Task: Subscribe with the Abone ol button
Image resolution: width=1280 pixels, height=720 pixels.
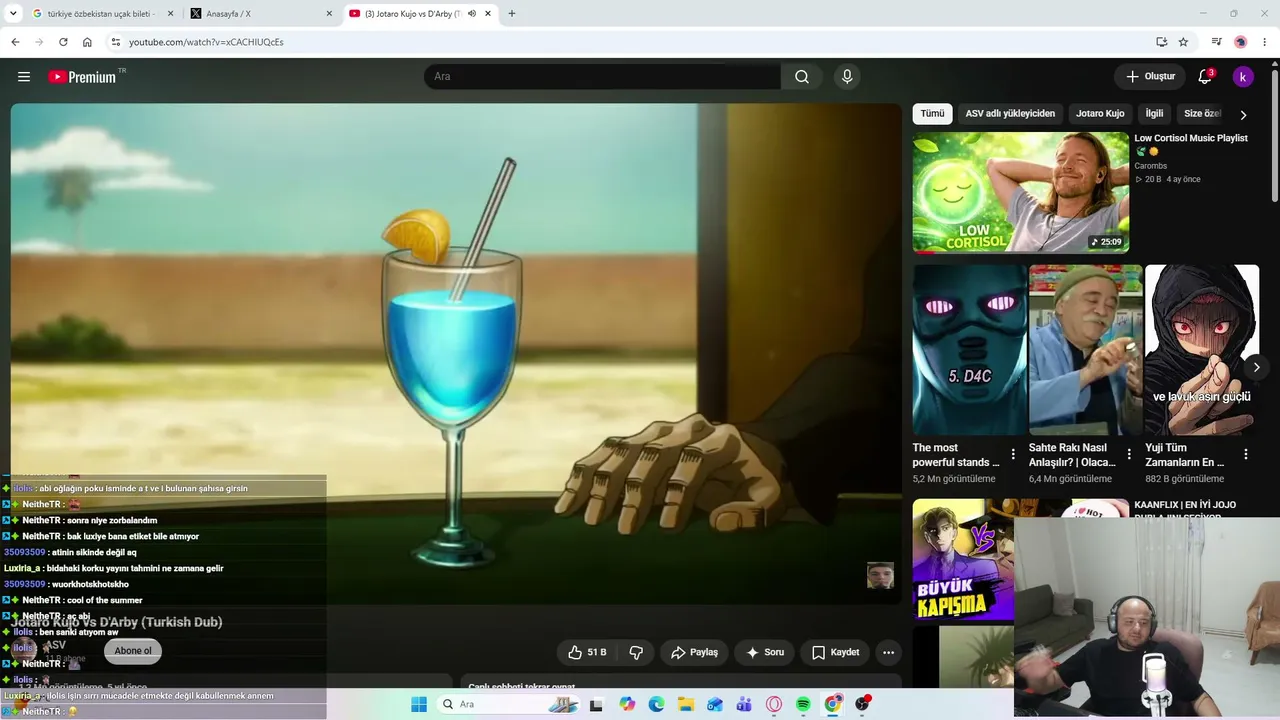Action: [x=133, y=651]
